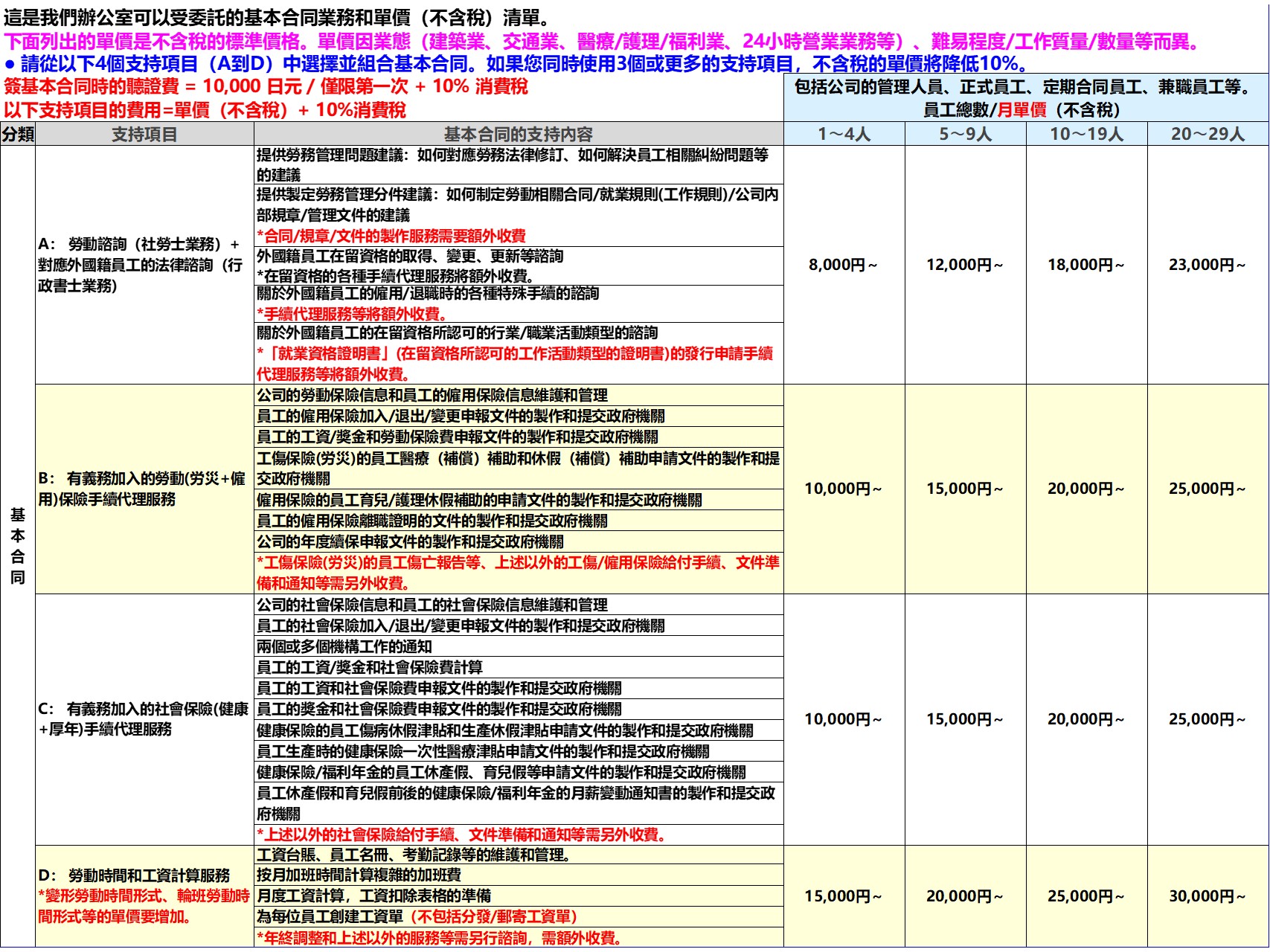This screenshot has width=1270, height=952.
Task: Click the 23,000円～ price cell
Action: click(1208, 265)
